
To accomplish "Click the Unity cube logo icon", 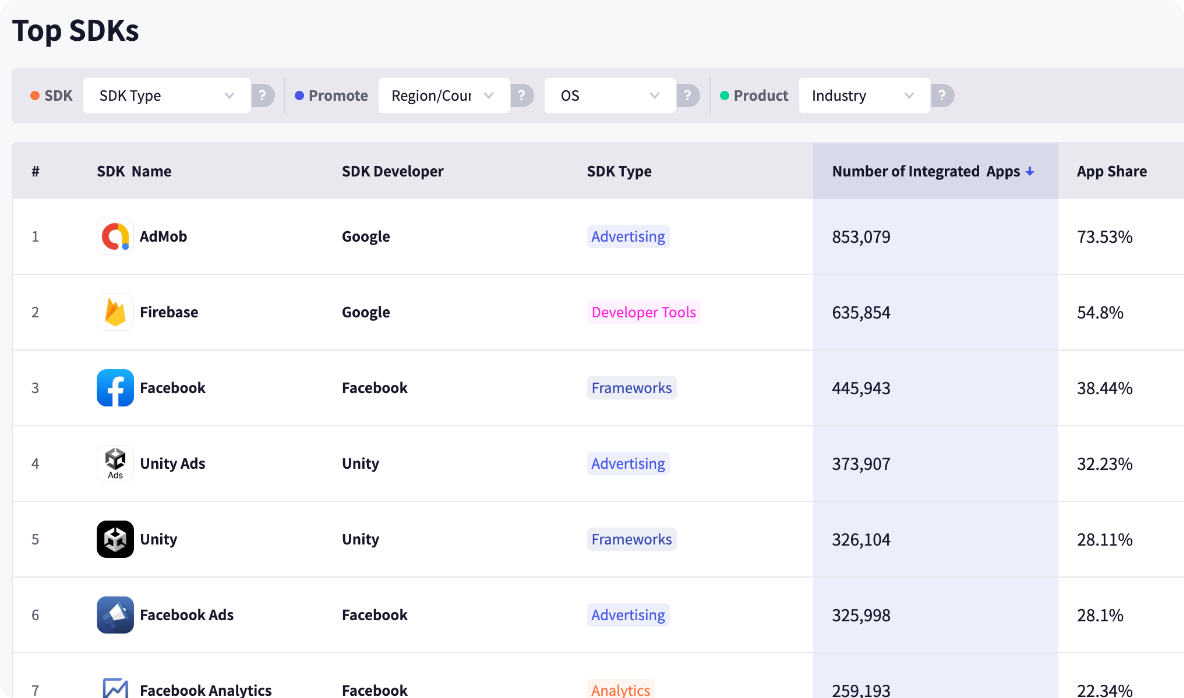I will coord(115,539).
